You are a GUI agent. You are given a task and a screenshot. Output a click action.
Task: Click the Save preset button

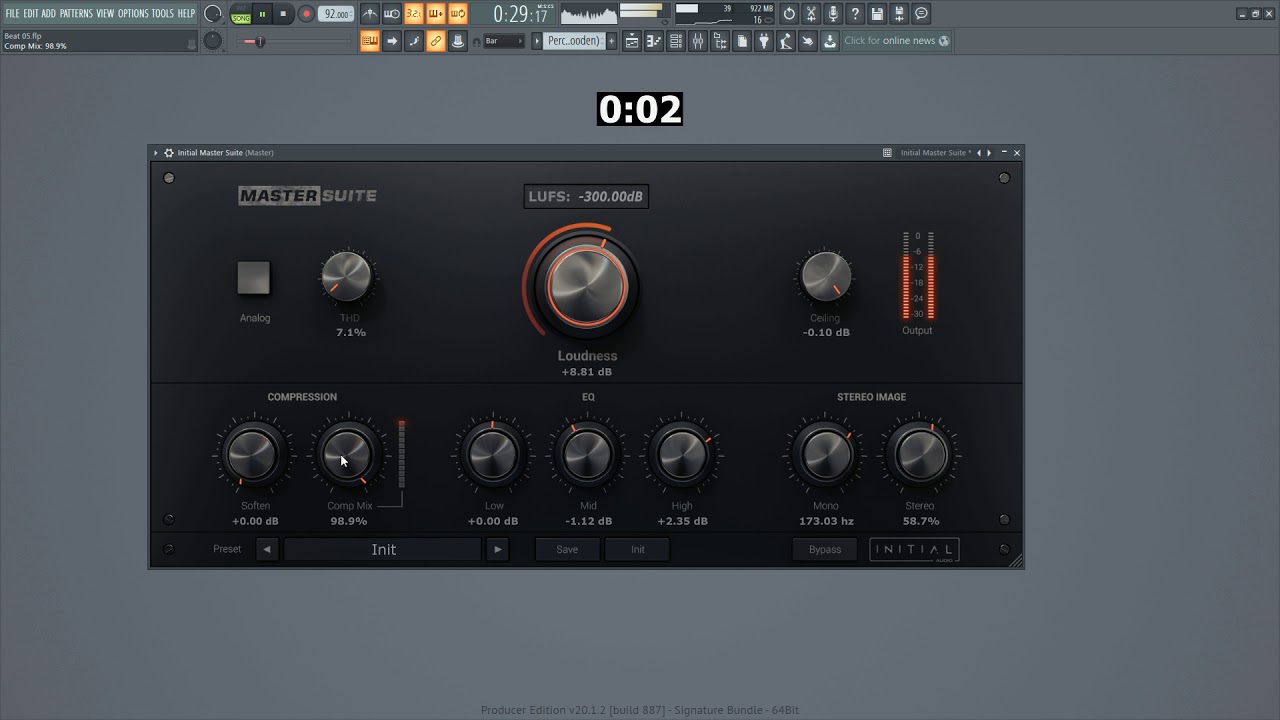point(567,549)
